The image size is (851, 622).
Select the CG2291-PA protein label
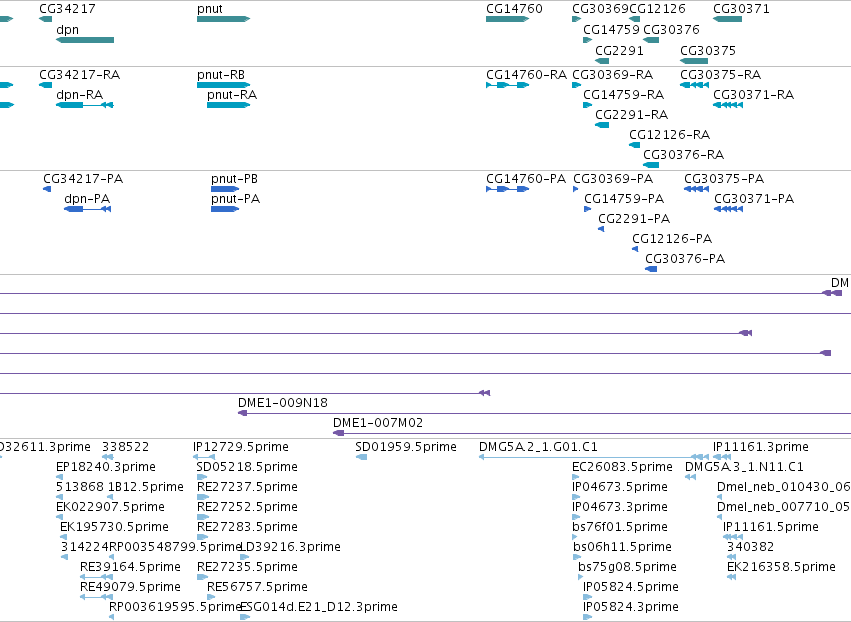[x=634, y=219]
